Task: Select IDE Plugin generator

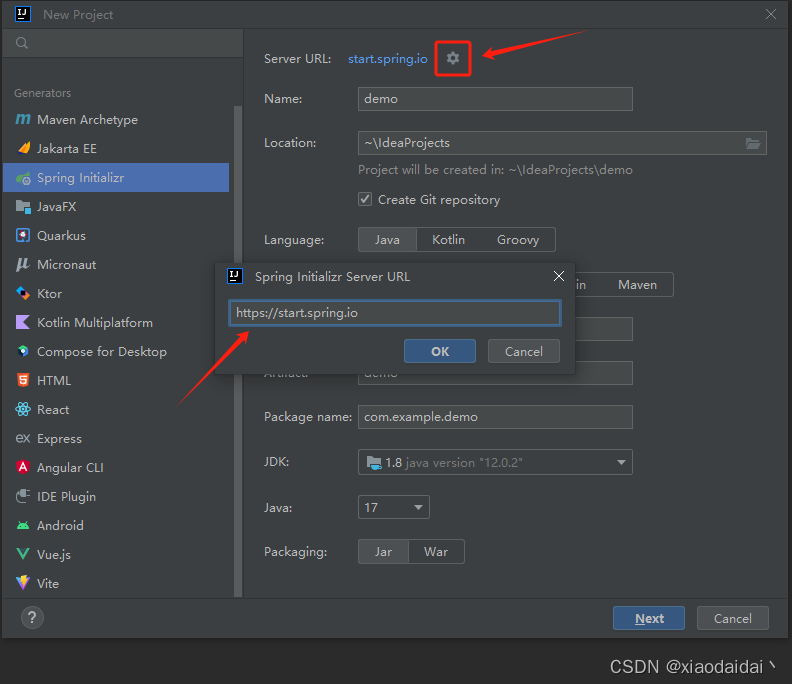Action: [116, 497]
